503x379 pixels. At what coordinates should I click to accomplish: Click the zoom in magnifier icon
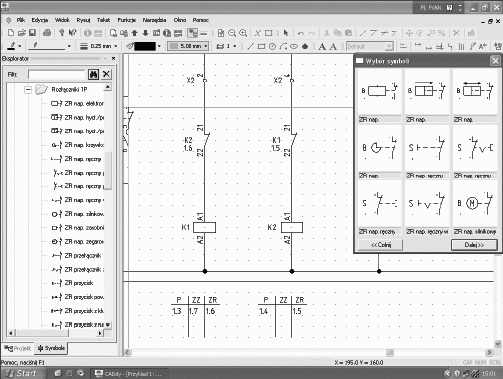coord(243,33)
